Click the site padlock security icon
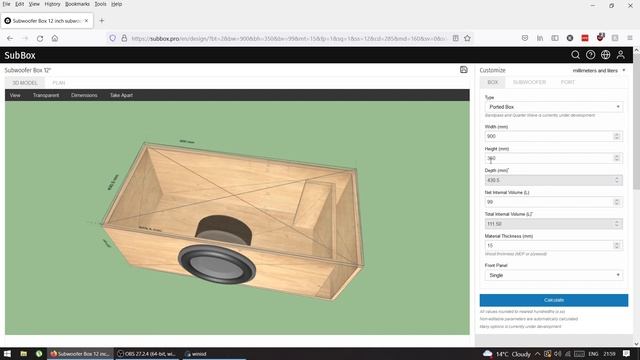This screenshot has width=640, height=360. pos(124,38)
